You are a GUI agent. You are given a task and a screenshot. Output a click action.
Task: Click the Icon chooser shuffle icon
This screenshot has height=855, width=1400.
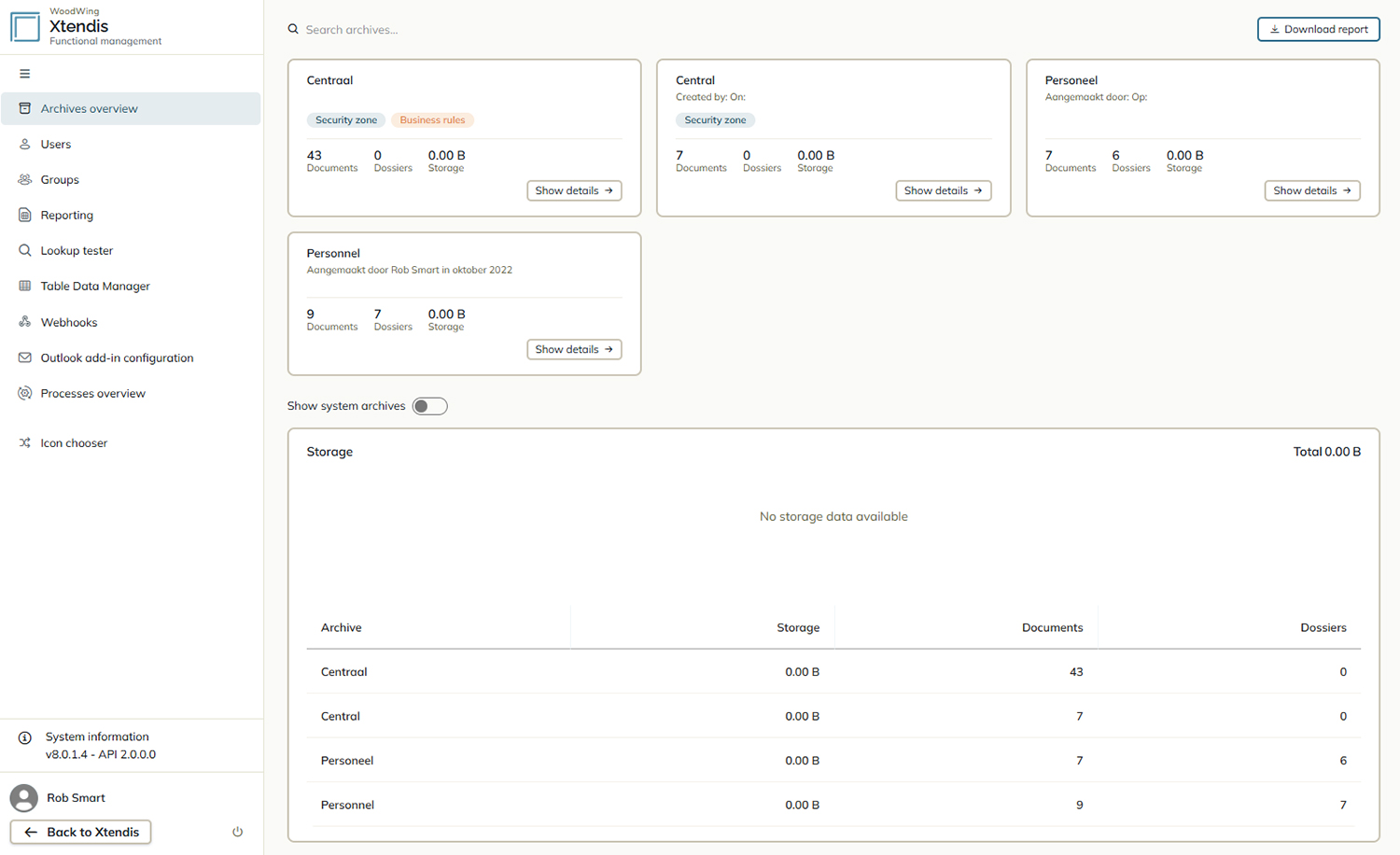click(25, 442)
